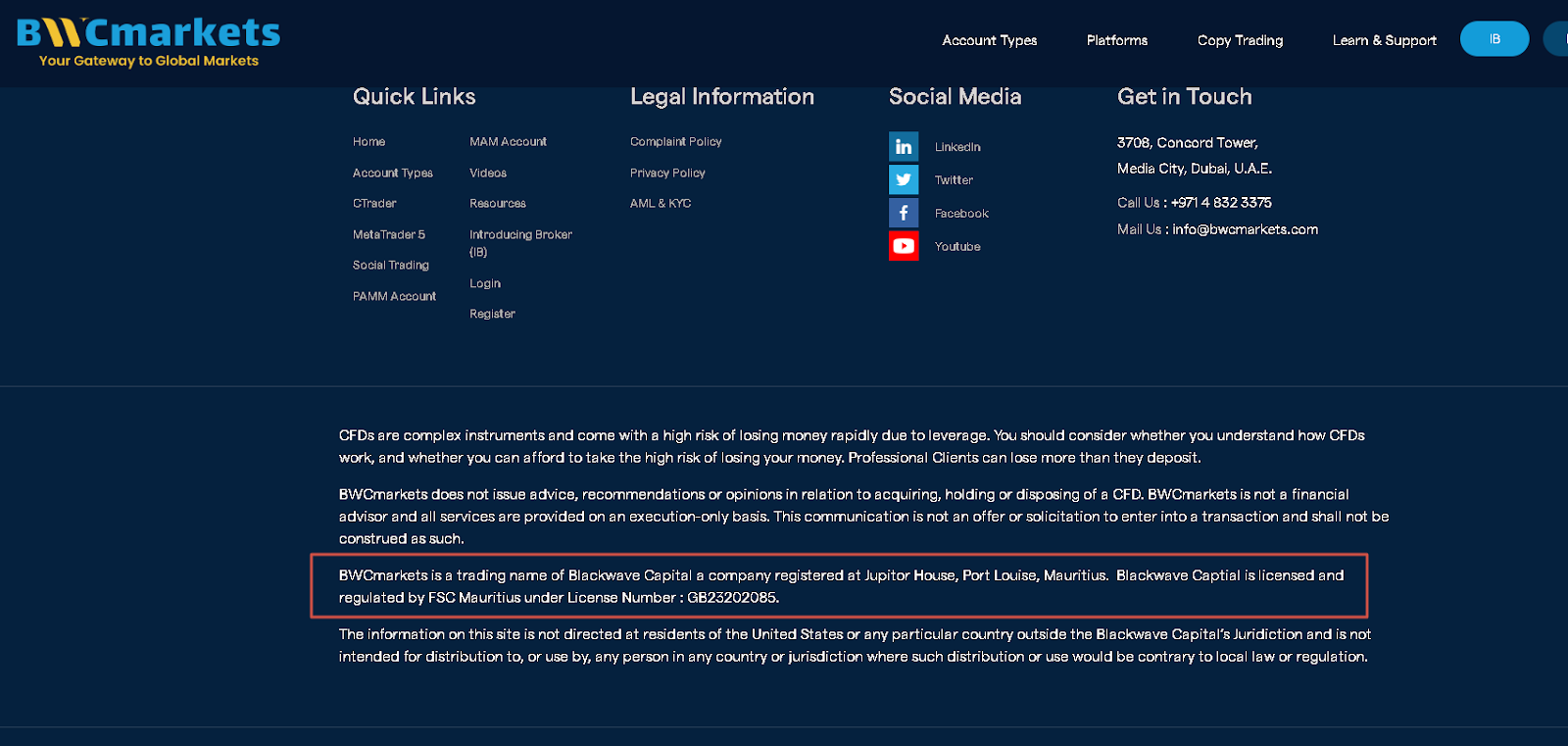The width and height of the screenshot is (1568, 746).
Task: Open the Introducing Broker (IB) link
Action: 520,243
